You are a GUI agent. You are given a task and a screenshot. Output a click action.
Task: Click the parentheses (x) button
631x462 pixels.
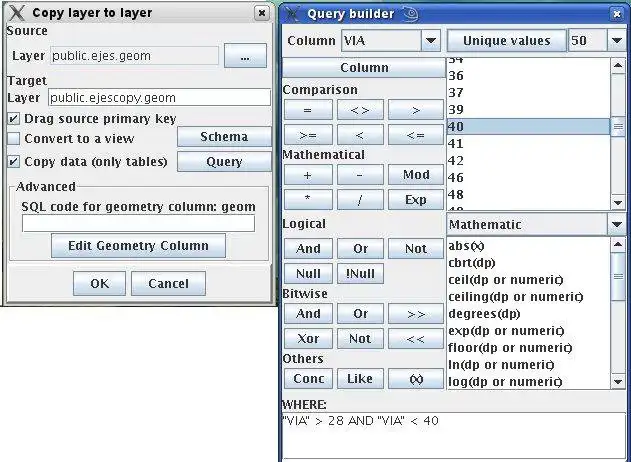416,379
